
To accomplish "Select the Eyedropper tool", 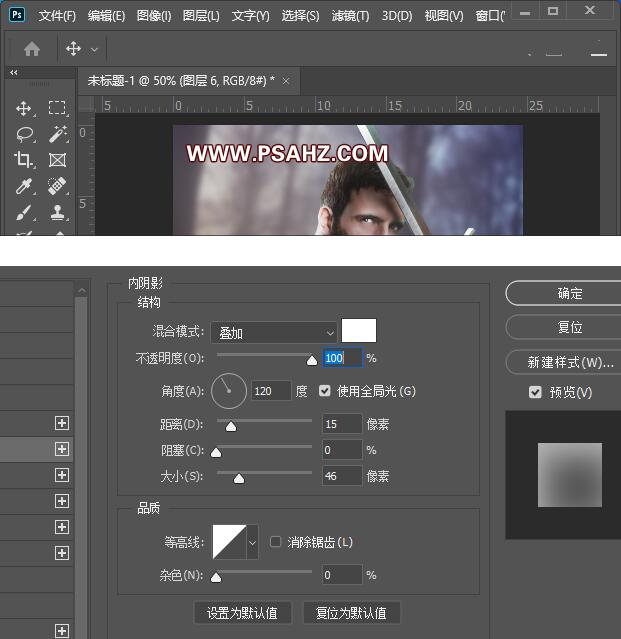I will (24, 186).
